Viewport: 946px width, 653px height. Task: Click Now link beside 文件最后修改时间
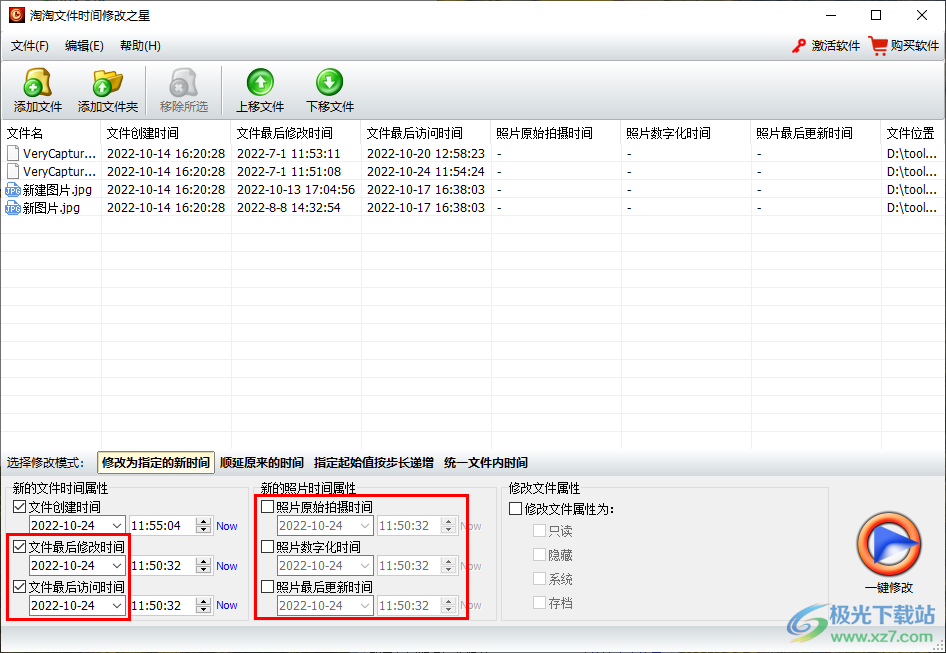click(x=227, y=566)
